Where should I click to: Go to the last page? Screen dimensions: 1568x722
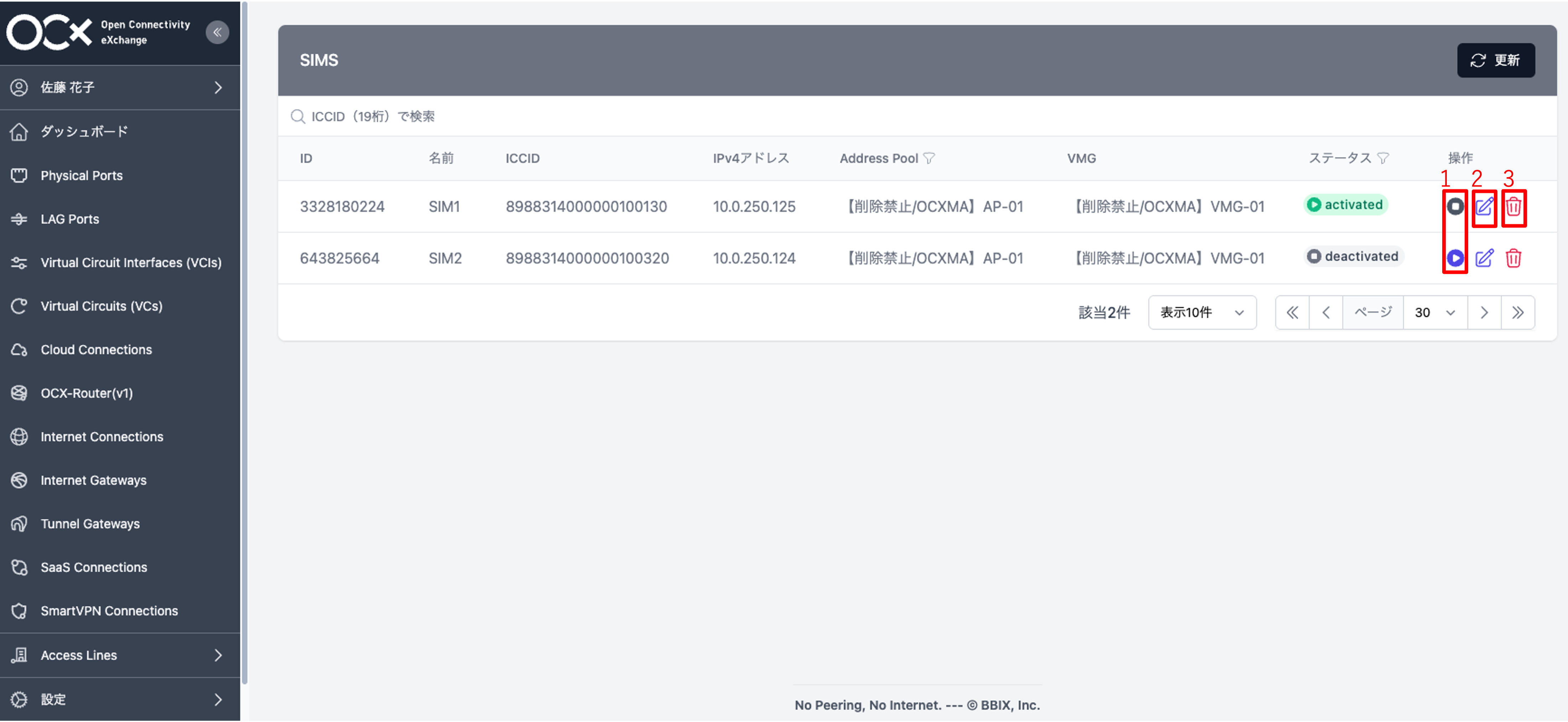pos(1517,312)
